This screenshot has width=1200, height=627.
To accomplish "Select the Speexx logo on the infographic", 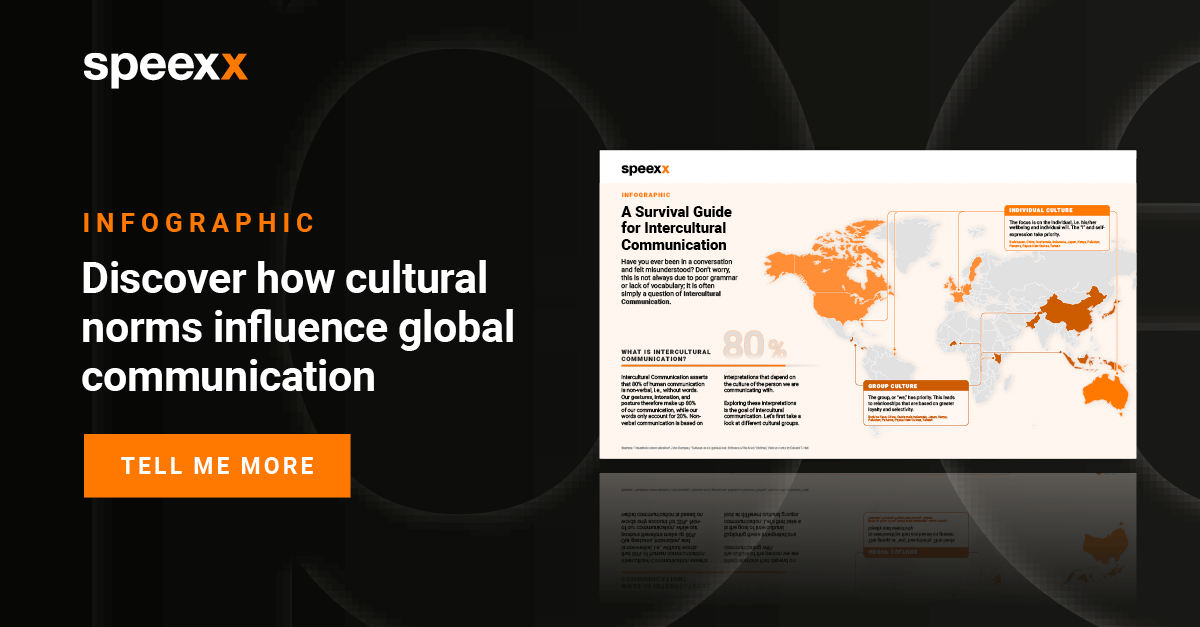I will [x=644, y=170].
